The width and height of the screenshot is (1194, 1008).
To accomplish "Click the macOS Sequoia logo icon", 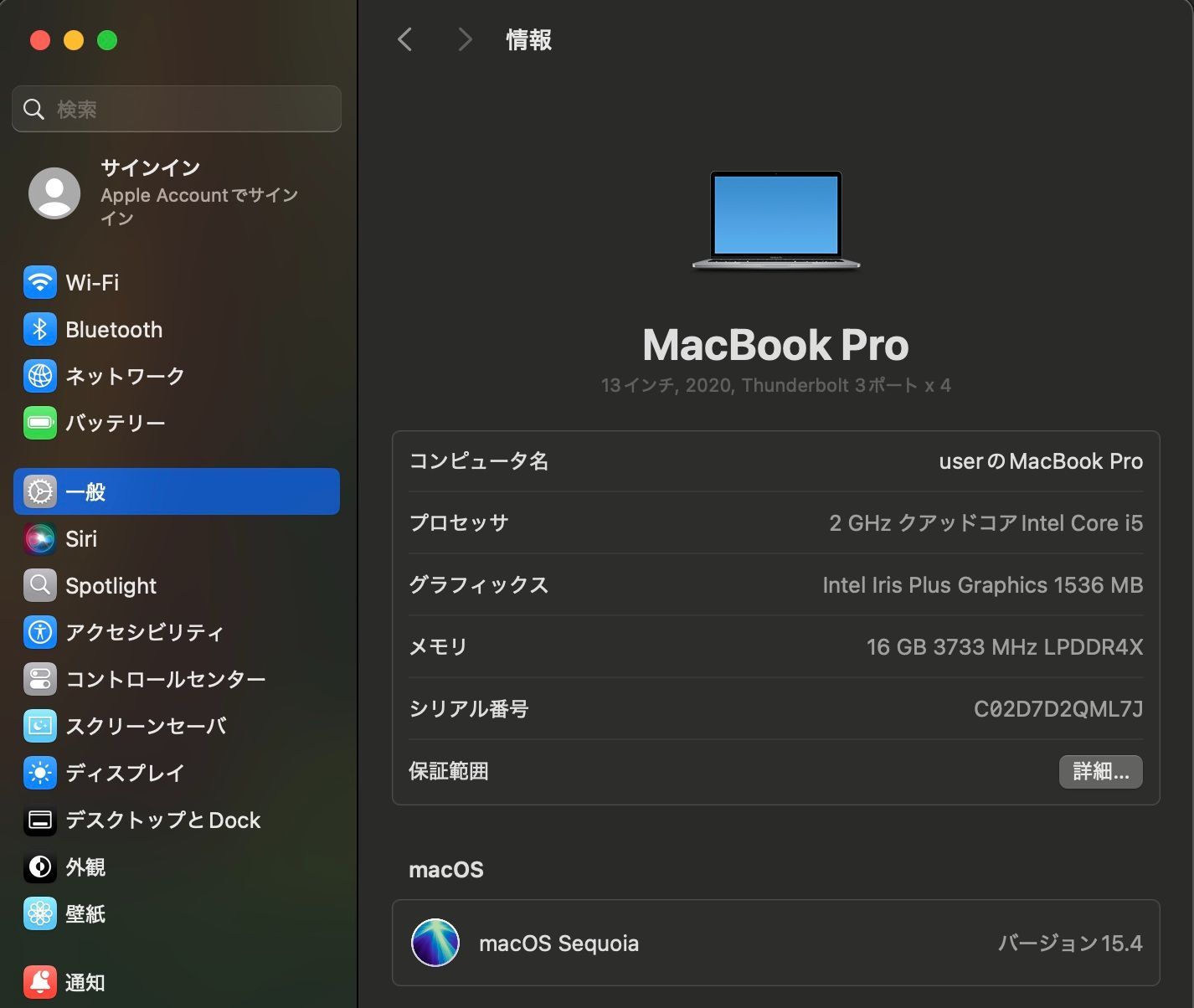I will (x=435, y=943).
